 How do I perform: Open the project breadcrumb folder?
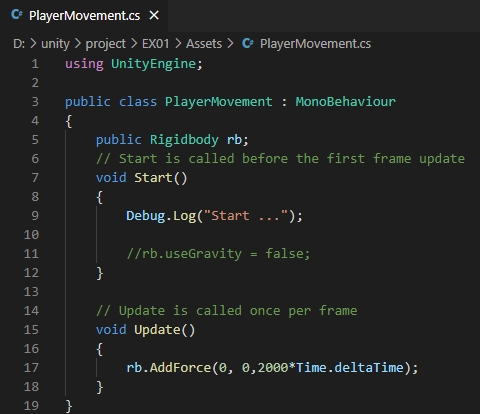pyautogui.click(x=105, y=44)
